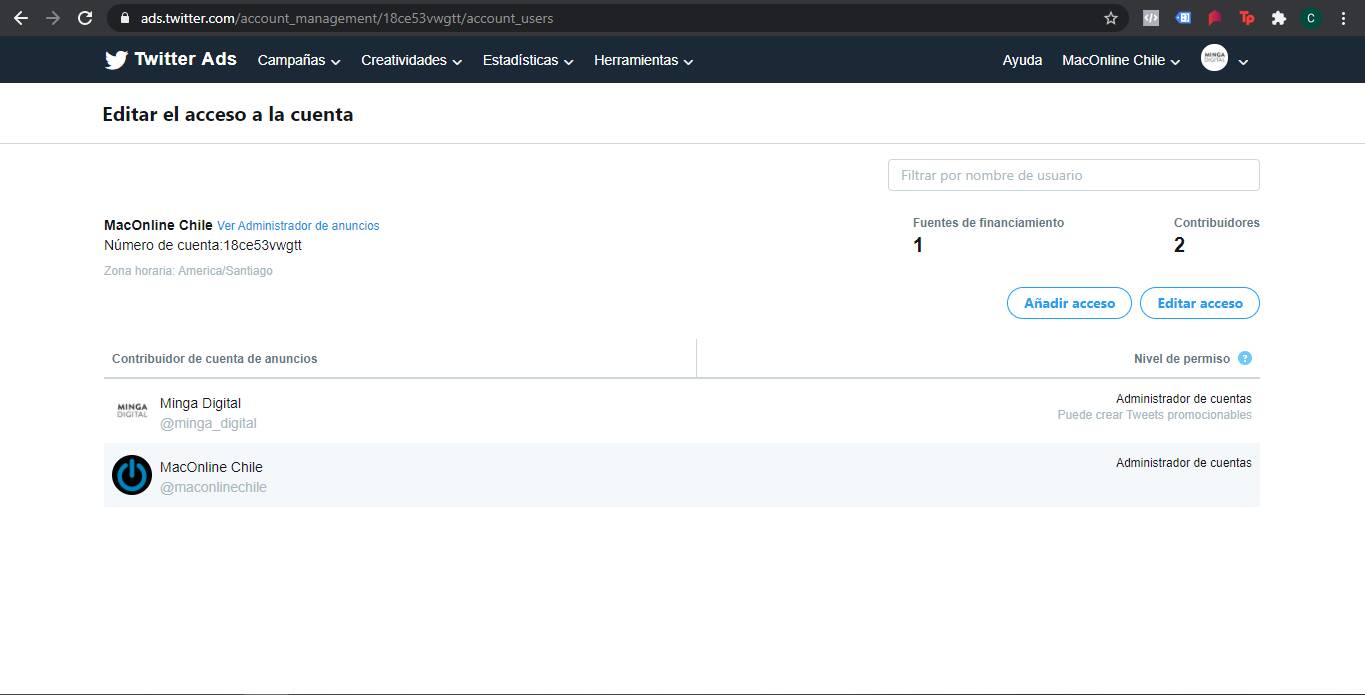Click the permission level help question mark
Viewport: 1365px width, 695px height.
1245,358
